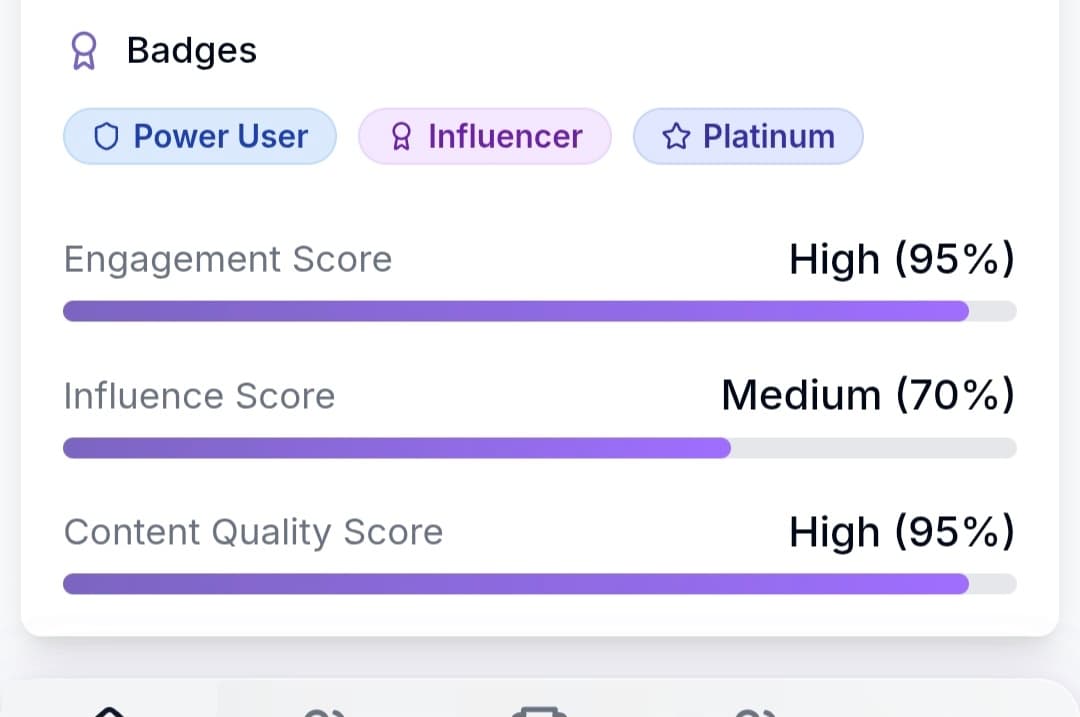
Task: Select the Platinum badge label
Action: tap(768, 136)
